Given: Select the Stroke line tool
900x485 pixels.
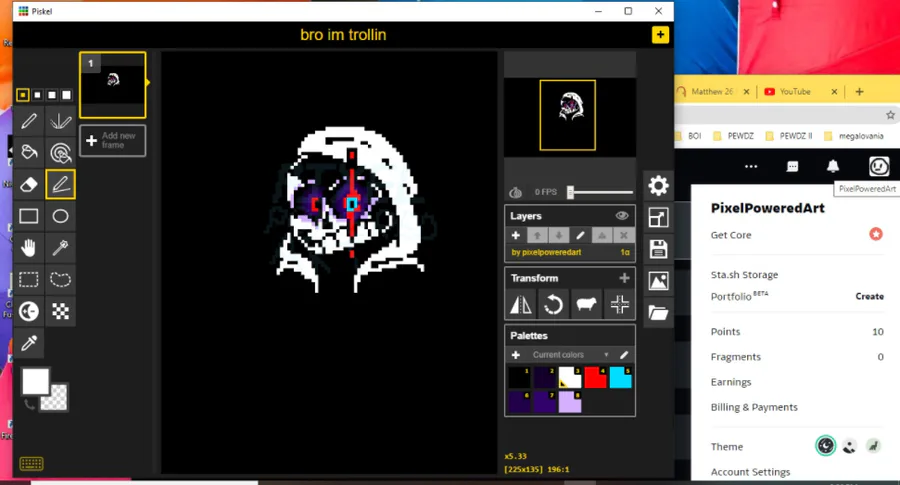Looking at the screenshot, I should [x=60, y=184].
